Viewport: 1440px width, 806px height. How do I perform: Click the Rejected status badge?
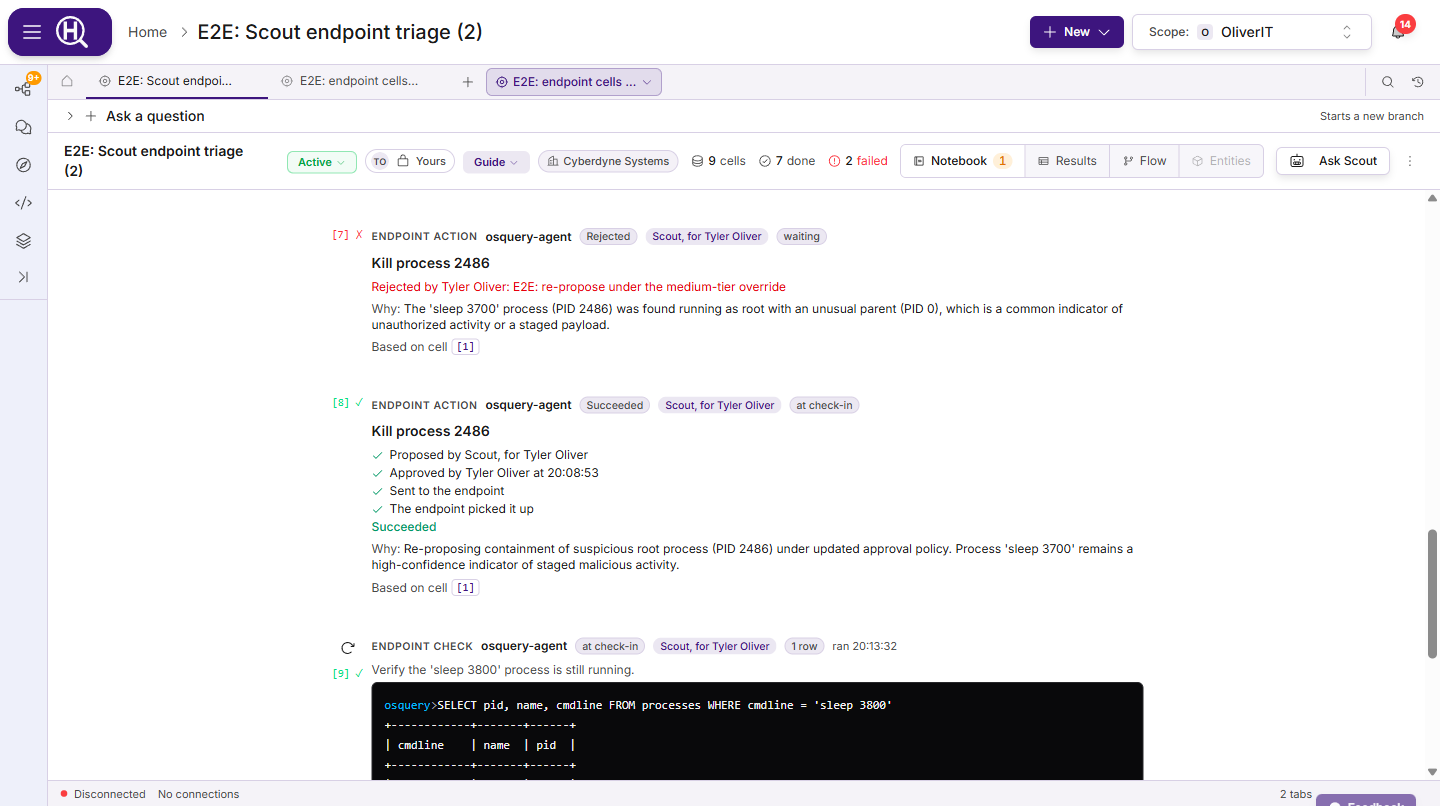608,237
